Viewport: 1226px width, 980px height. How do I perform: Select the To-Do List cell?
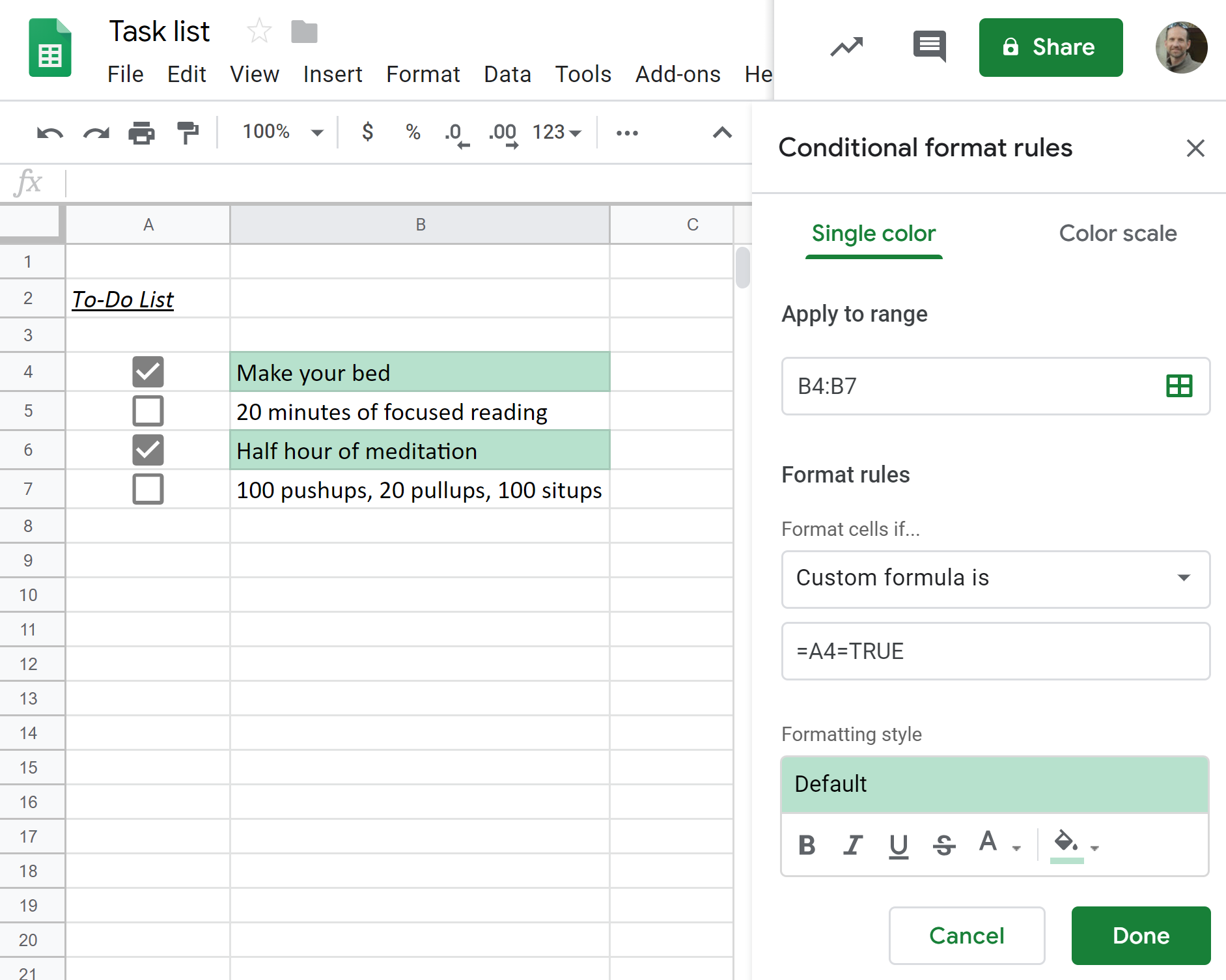pos(148,299)
